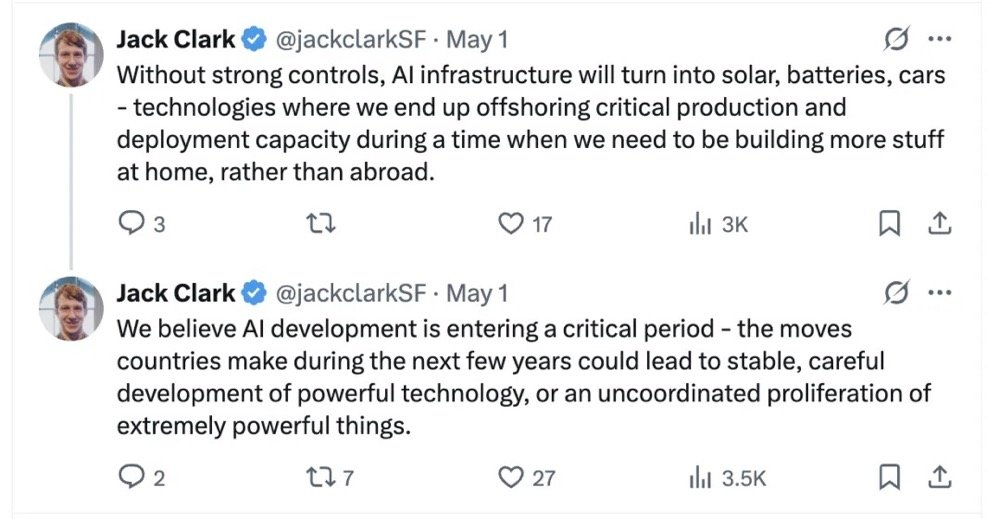
Task: Open Grok icon on second tweet
Action: pos(897,294)
